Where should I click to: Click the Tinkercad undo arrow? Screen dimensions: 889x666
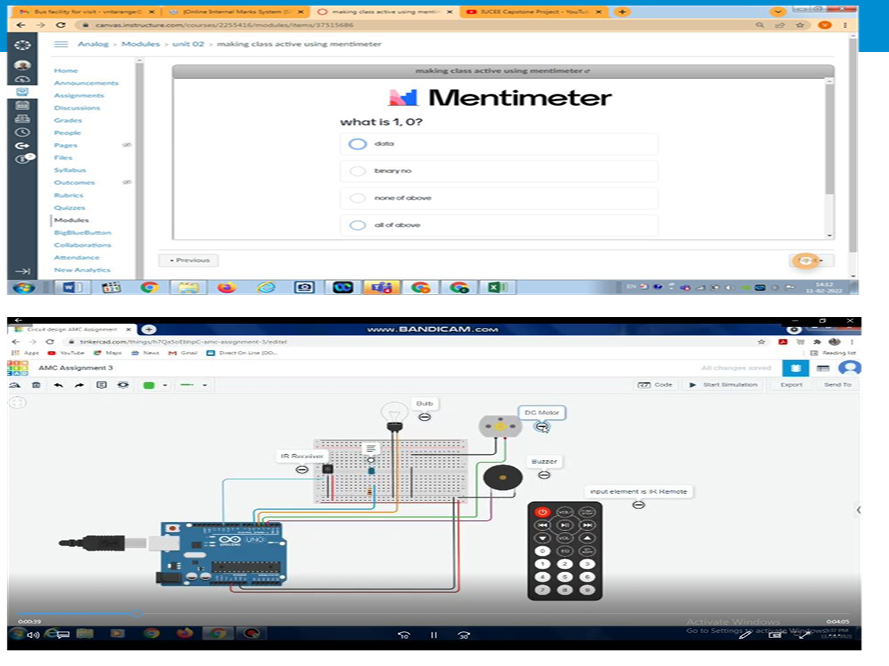(x=58, y=385)
